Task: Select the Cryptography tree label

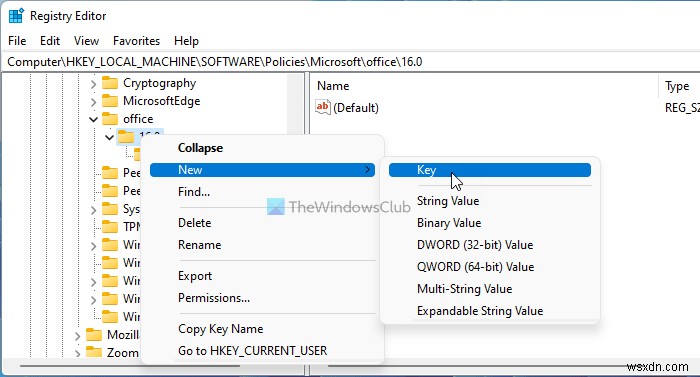Action: [159, 83]
